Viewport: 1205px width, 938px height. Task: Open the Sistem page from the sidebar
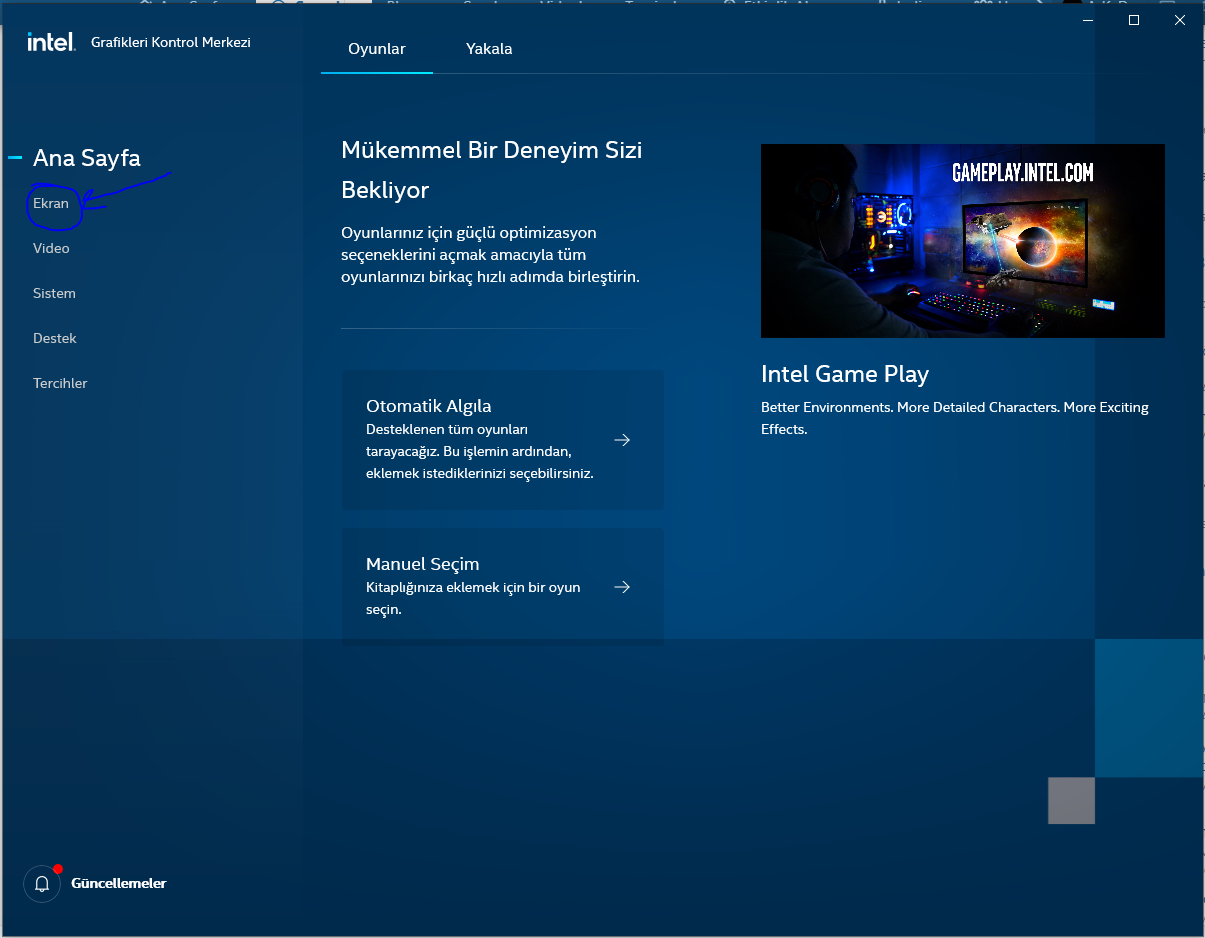[54, 293]
